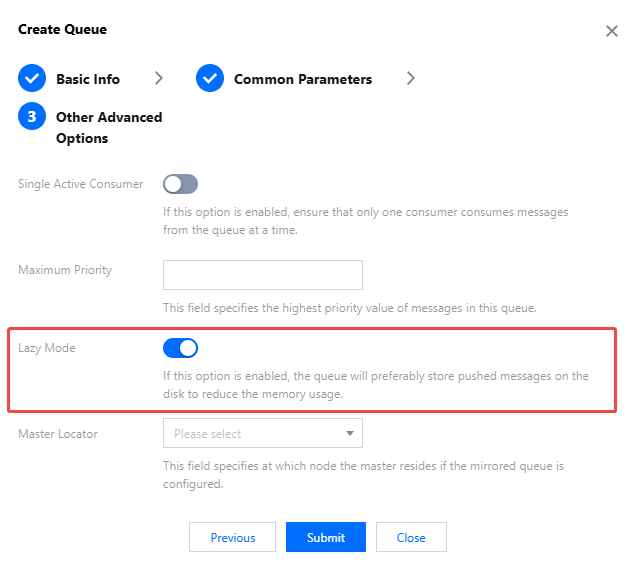Click the Common Parameters checkmark icon
The width and height of the screenshot is (639, 572).
click(x=210, y=79)
